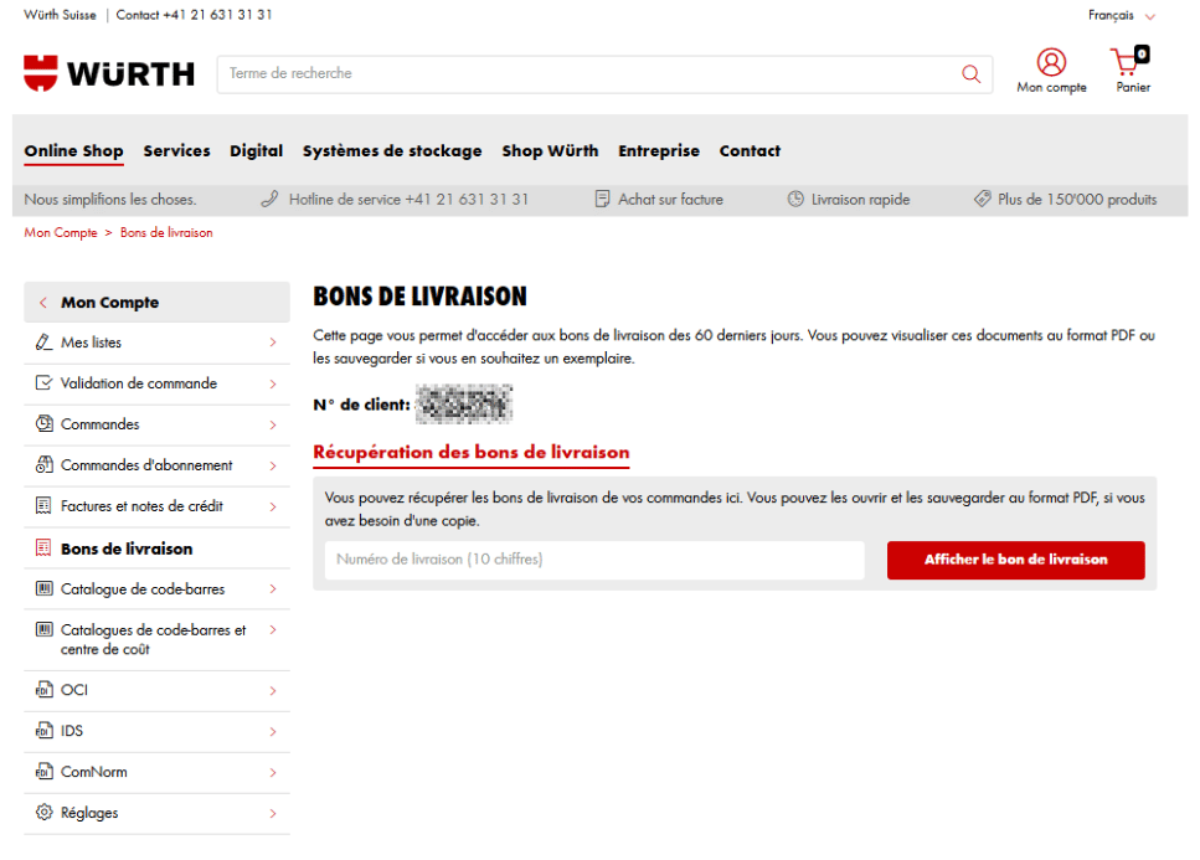Click the Würth logo

(x=109, y=74)
